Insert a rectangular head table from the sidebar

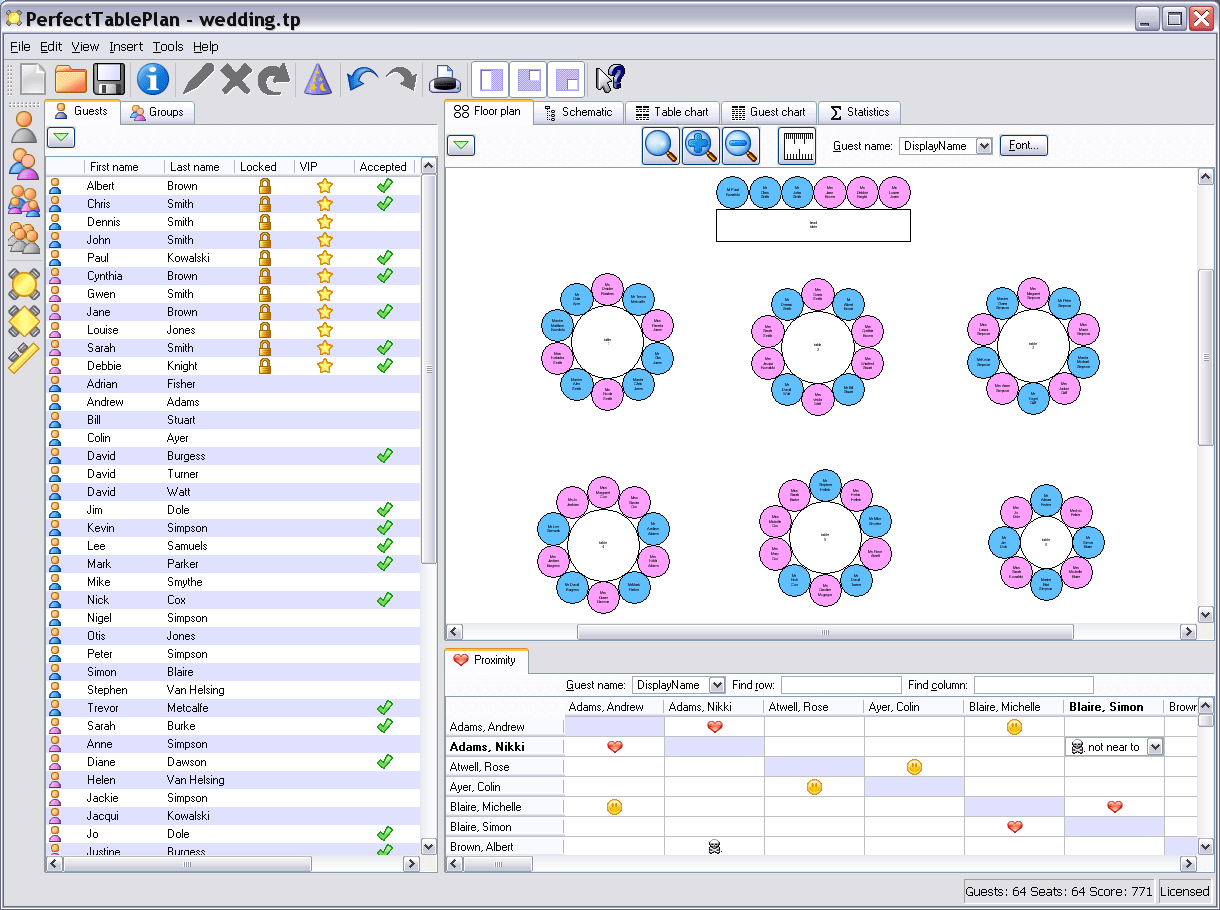click(24, 358)
